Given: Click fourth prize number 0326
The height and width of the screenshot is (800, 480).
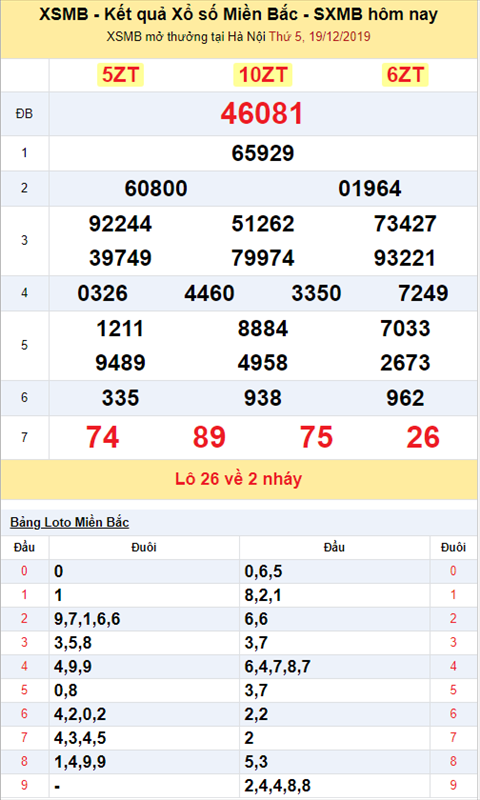Looking at the screenshot, I should point(103,293).
